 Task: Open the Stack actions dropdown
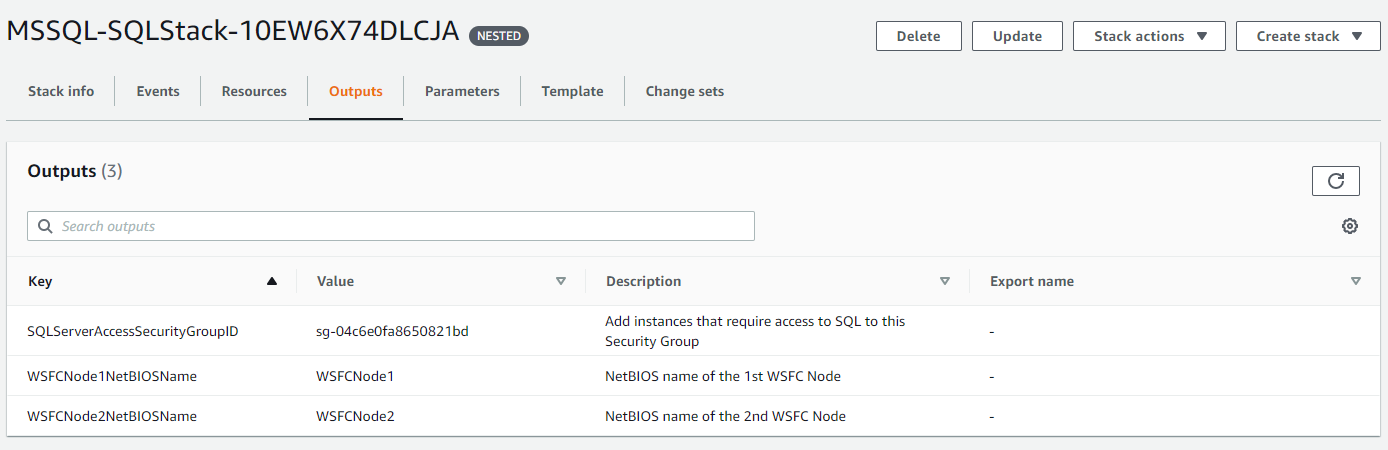[x=1149, y=36]
